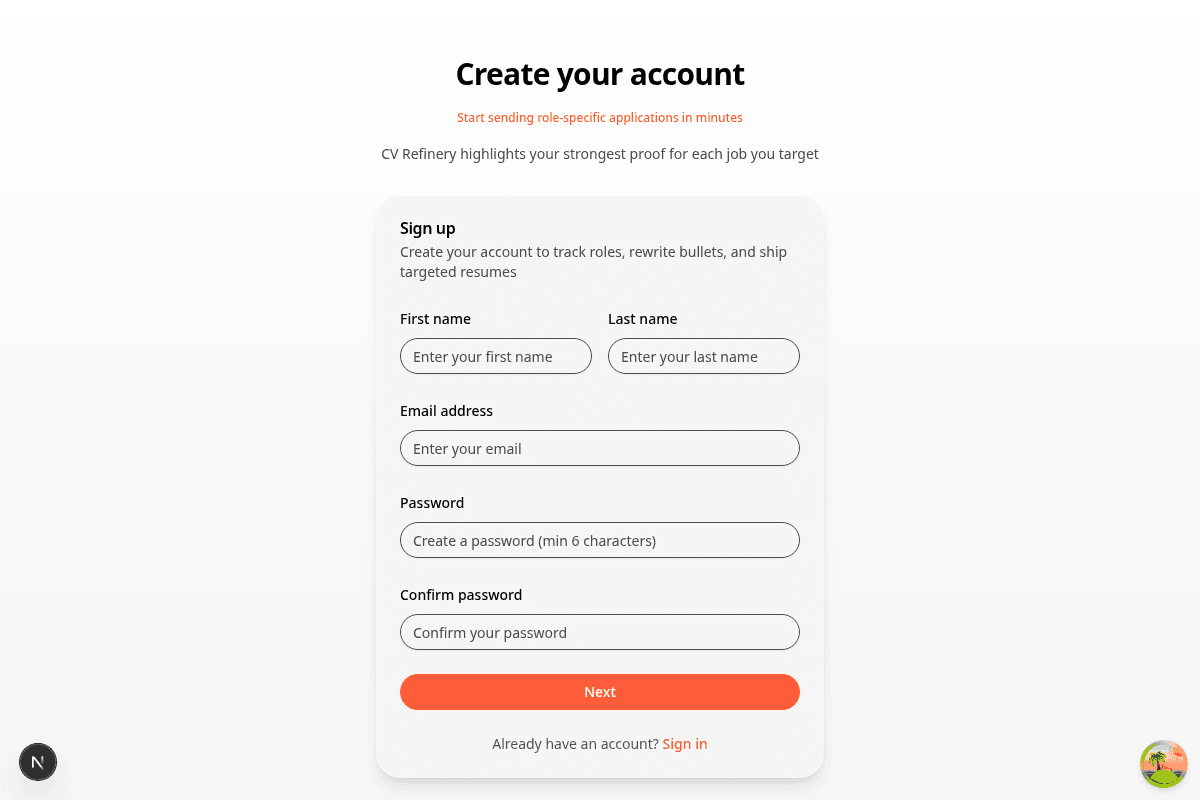Screen dimensions: 1200x800
Task: Click the Sign up card description text
Action: (593, 261)
